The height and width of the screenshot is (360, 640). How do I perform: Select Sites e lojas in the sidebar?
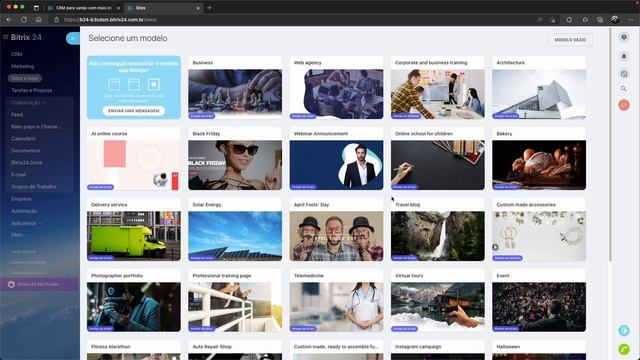point(25,78)
